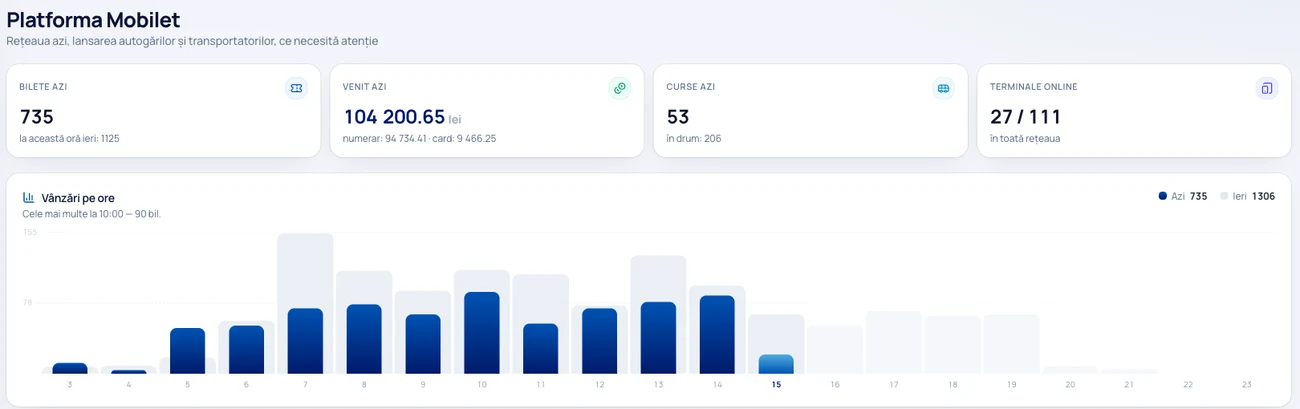Click the Ieri 1306 legend value

pos(1263,196)
